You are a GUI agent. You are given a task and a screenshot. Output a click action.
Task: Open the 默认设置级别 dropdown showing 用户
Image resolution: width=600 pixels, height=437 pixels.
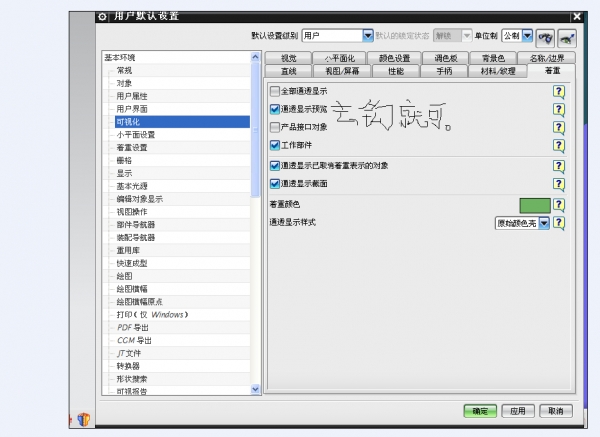pyautogui.click(x=338, y=36)
